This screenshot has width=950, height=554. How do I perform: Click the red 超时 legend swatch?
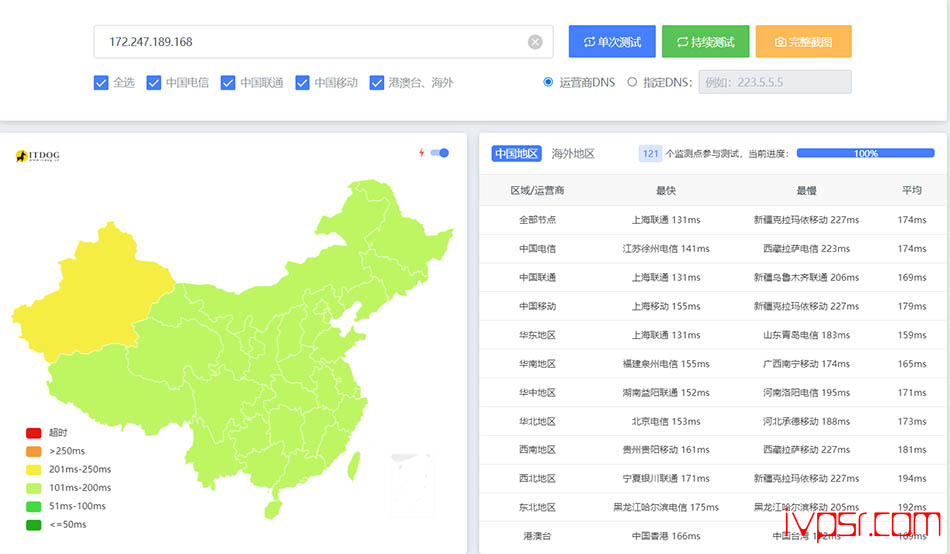coord(34,433)
